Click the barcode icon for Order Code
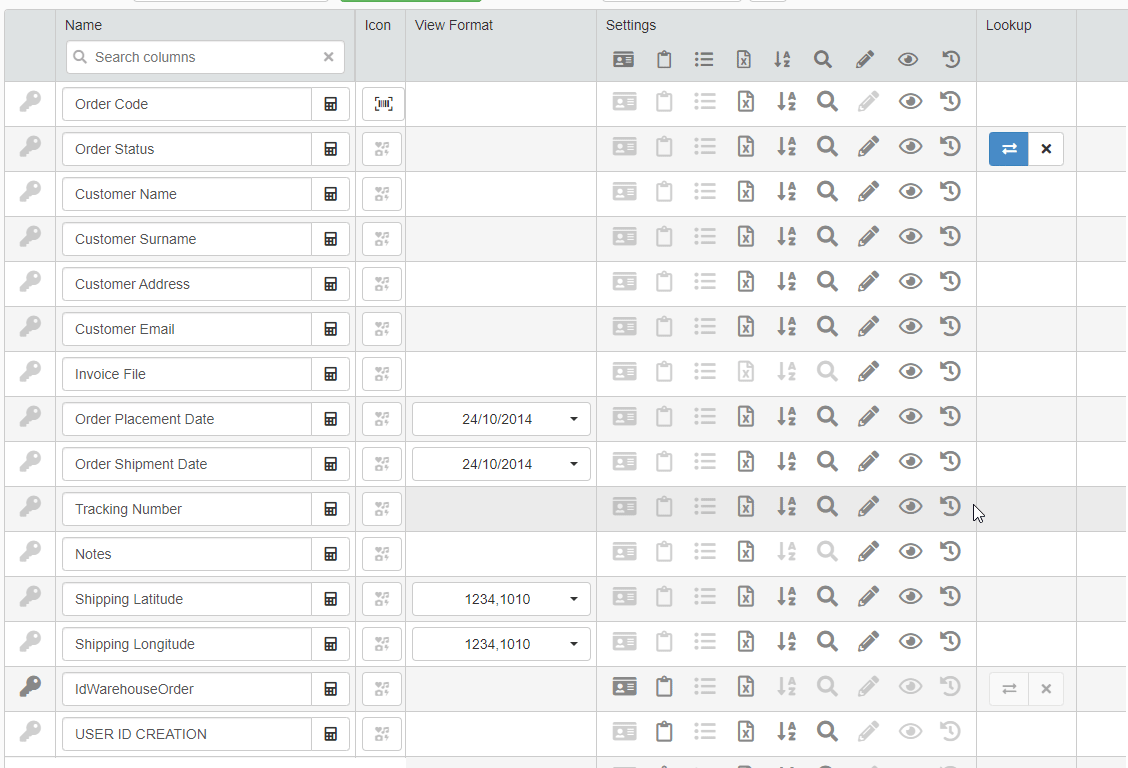Image resolution: width=1128 pixels, height=768 pixels. [383, 104]
